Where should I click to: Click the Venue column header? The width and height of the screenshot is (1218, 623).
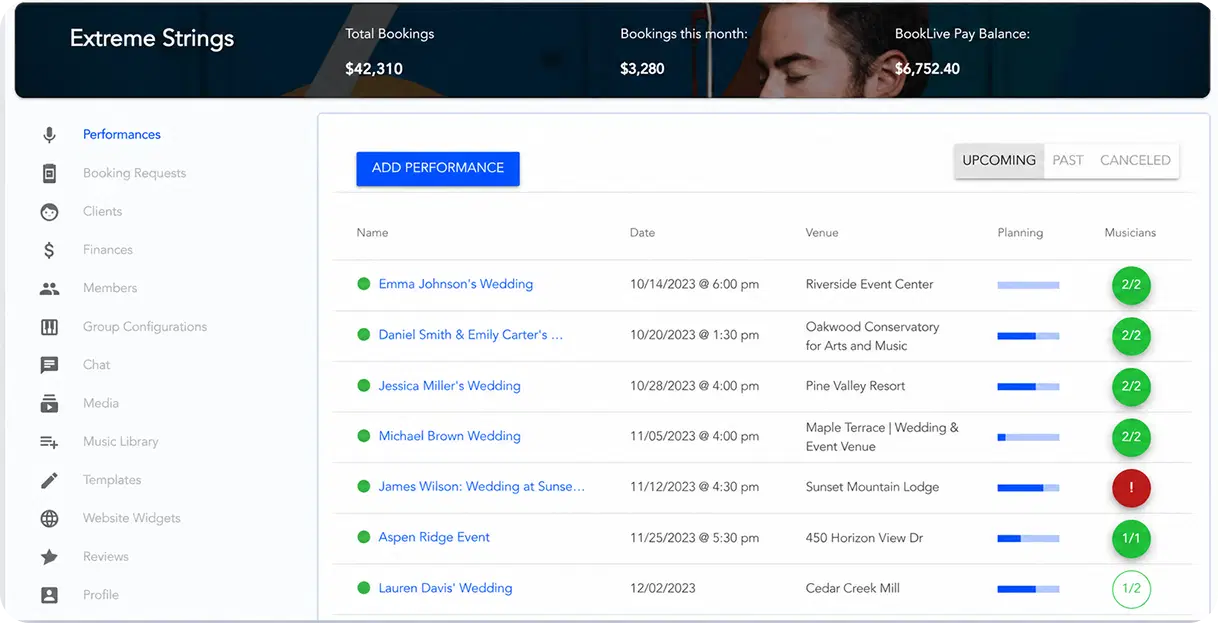pyautogui.click(x=822, y=233)
